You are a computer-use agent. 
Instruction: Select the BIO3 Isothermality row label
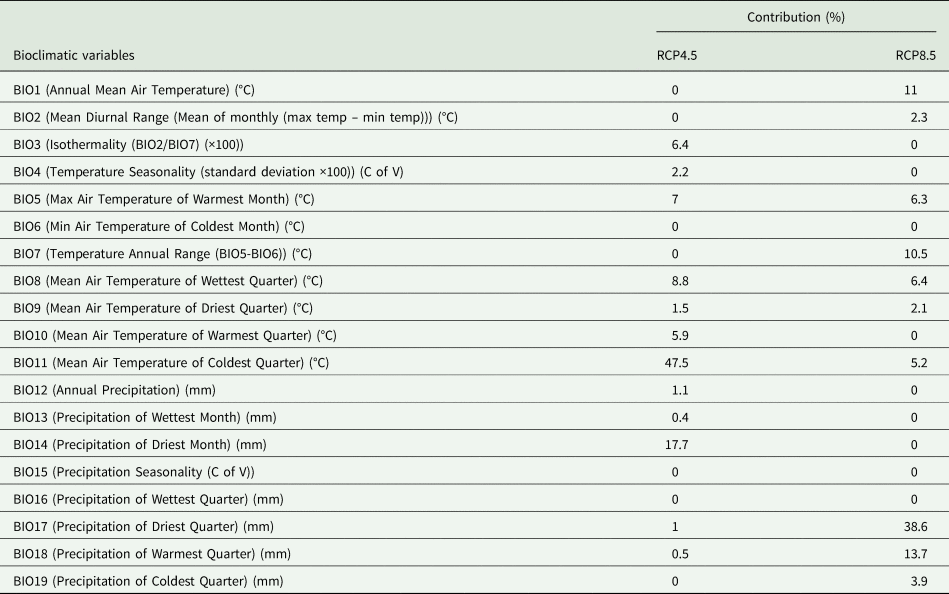(x=128, y=144)
